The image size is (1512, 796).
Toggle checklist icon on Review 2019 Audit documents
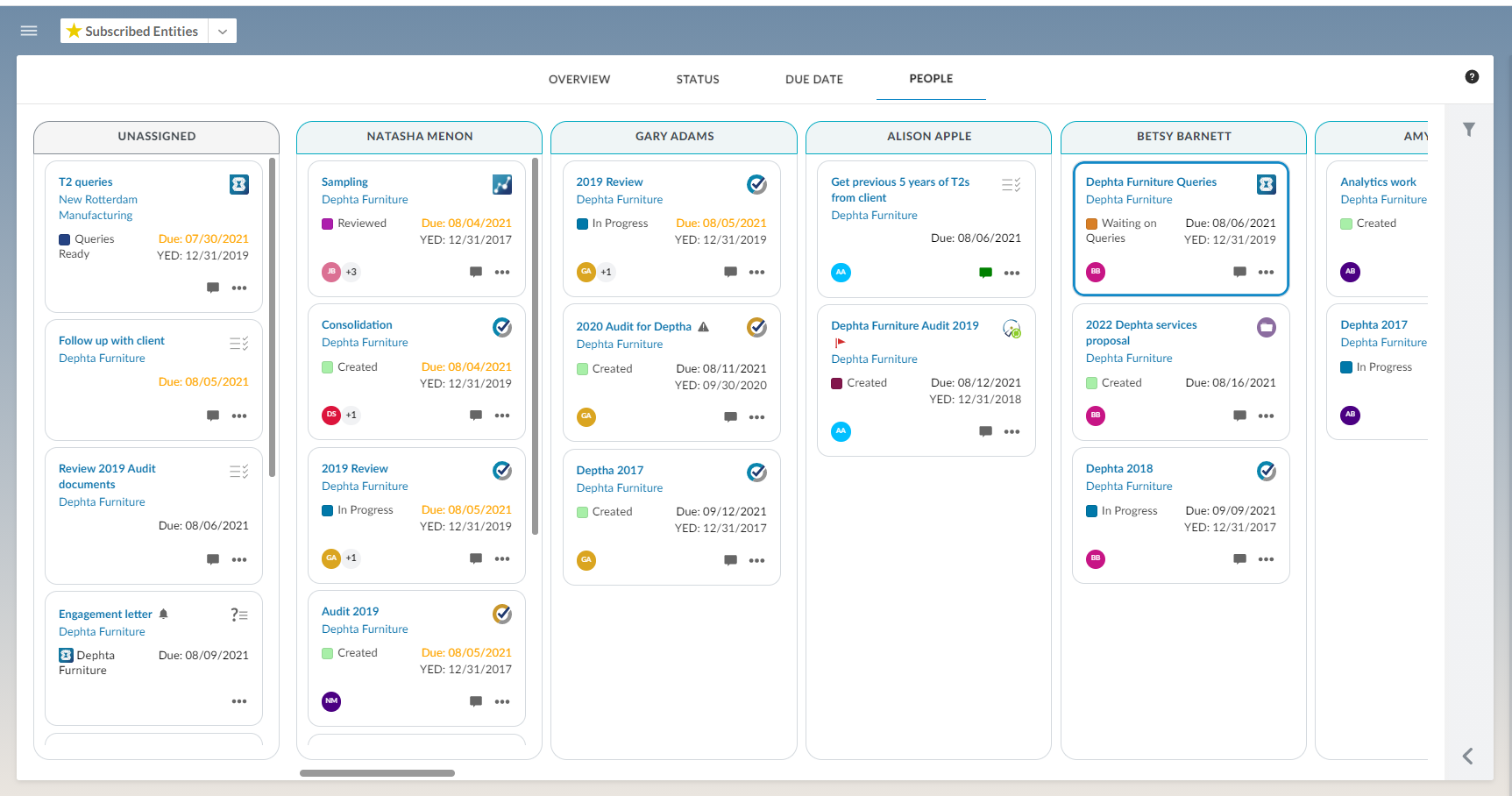(238, 472)
